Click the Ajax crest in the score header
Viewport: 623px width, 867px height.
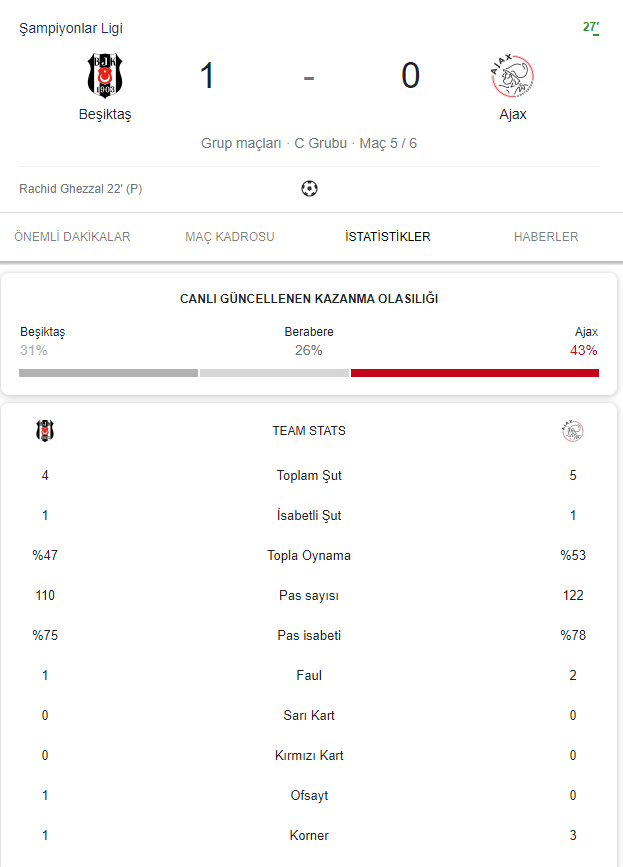(x=512, y=76)
